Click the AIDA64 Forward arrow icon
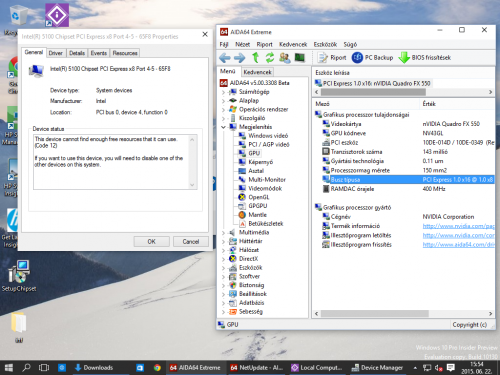Screen dimensions: 500x375 tap(239, 58)
